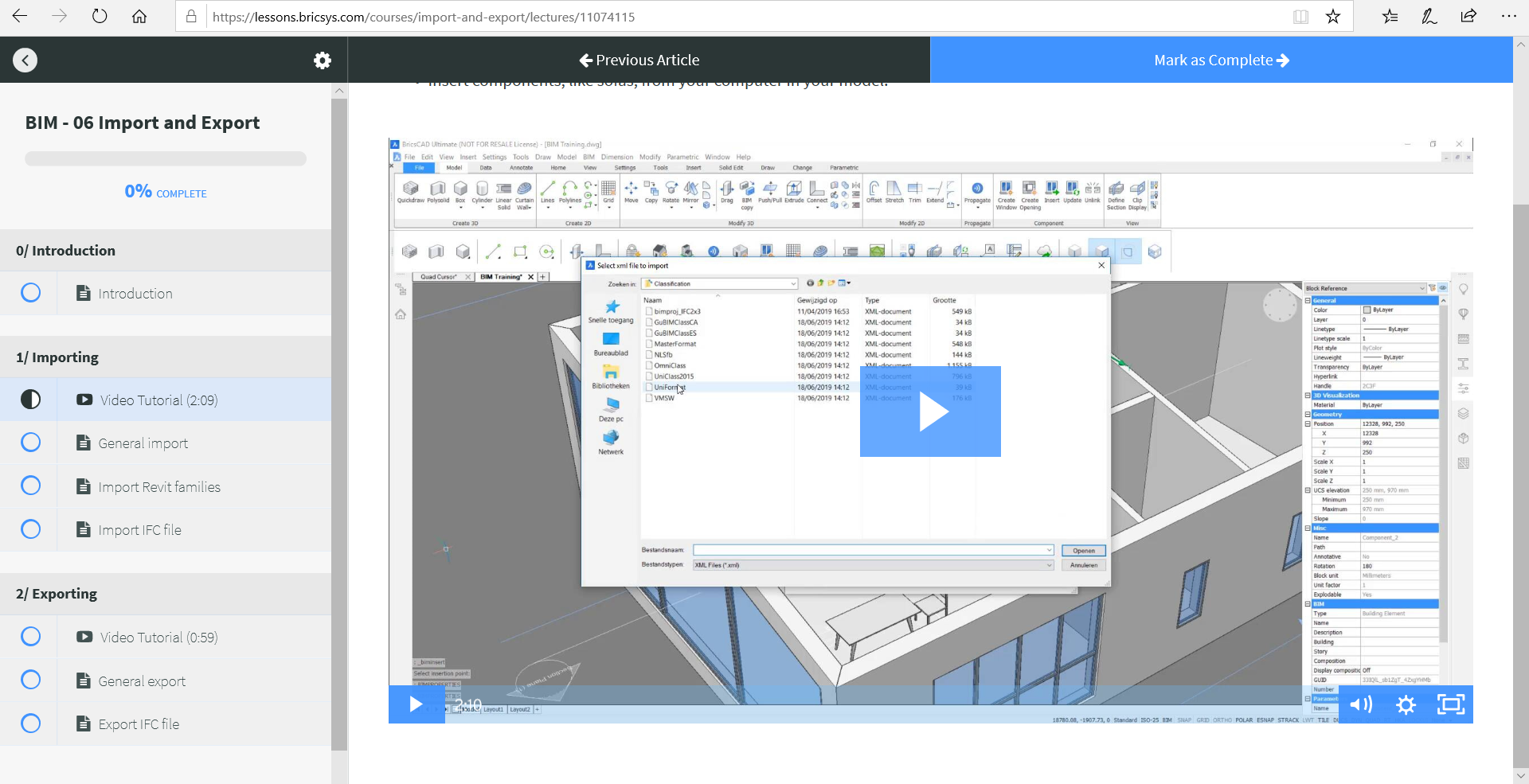Collapse the Position property row

click(x=1308, y=424)
